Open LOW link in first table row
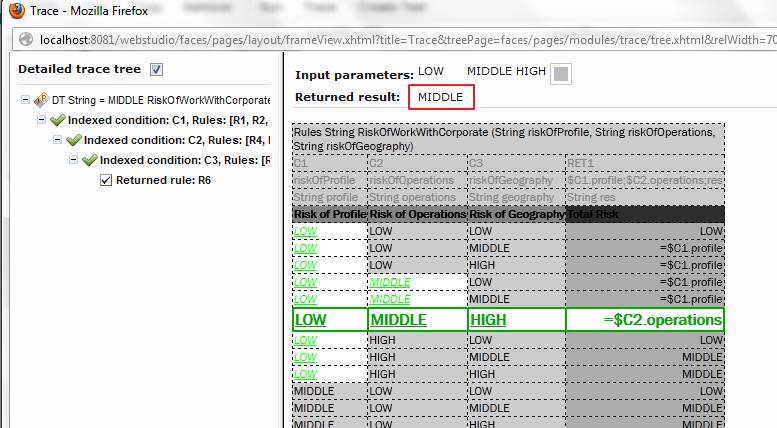Viewport: 777px width, 428px height. pyautogui.click(x=305, y=231)
